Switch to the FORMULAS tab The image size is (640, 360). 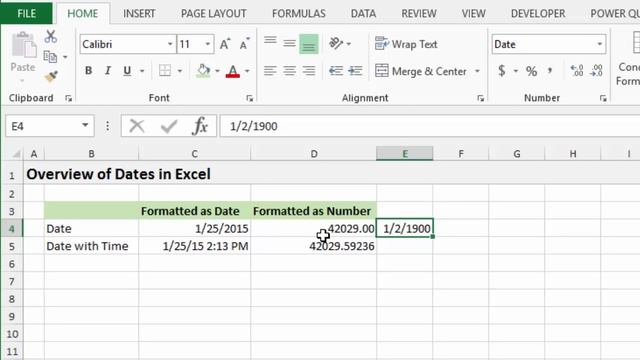299,13
